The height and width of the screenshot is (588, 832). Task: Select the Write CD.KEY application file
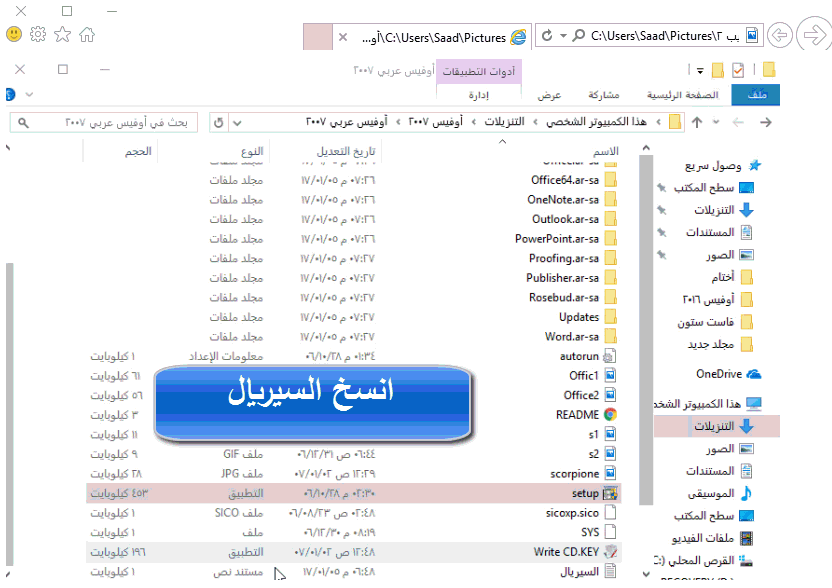click(x=566, y=552)
